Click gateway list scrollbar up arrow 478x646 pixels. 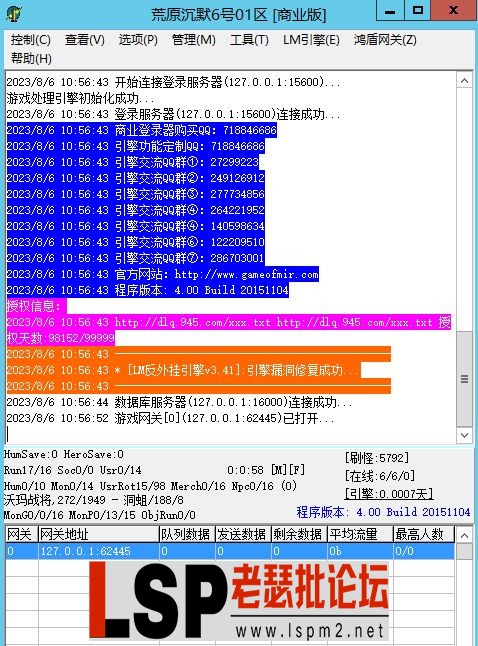[x=464, y=536]
